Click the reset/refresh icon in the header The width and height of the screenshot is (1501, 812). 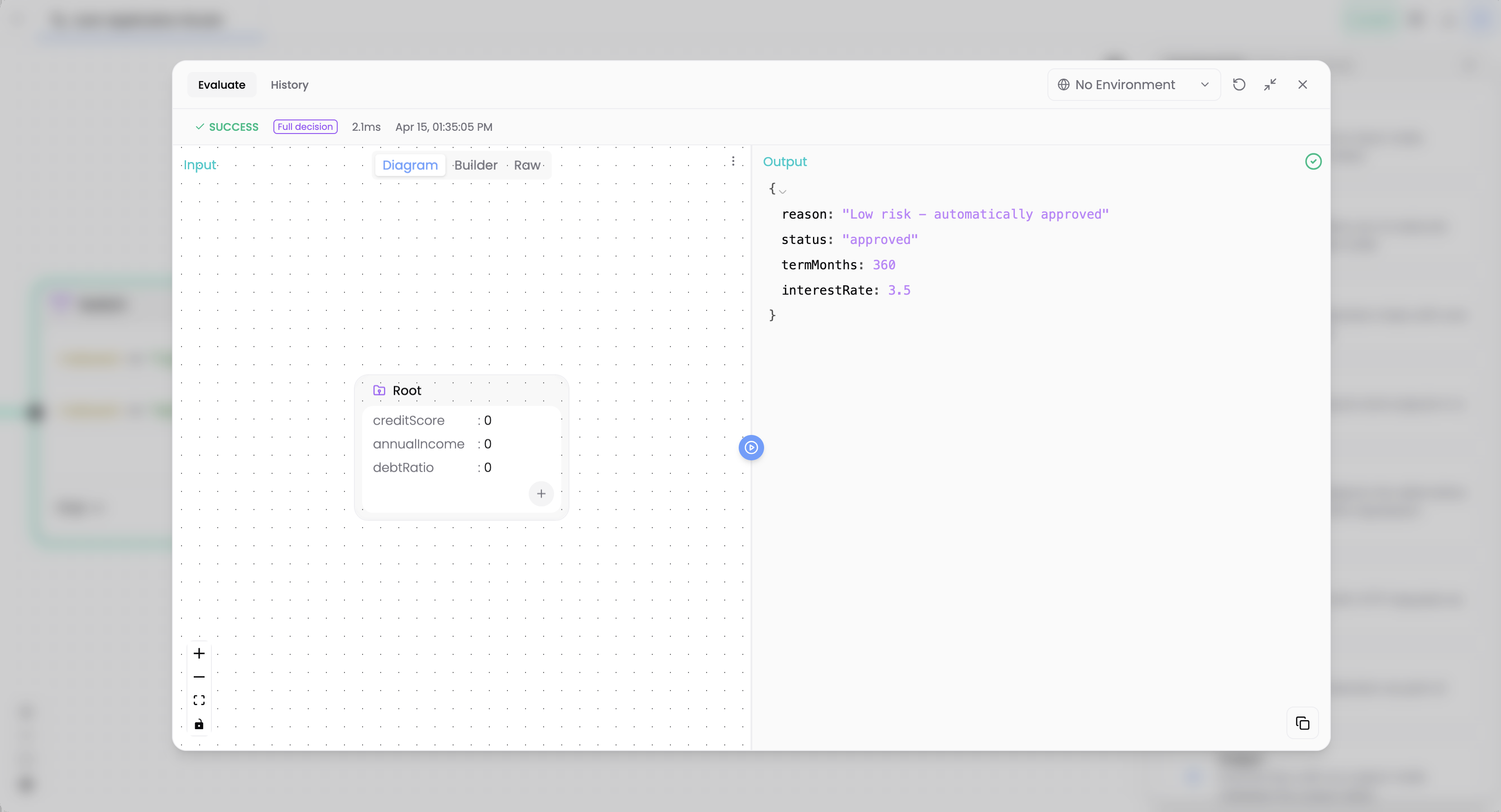[1239, 85]
